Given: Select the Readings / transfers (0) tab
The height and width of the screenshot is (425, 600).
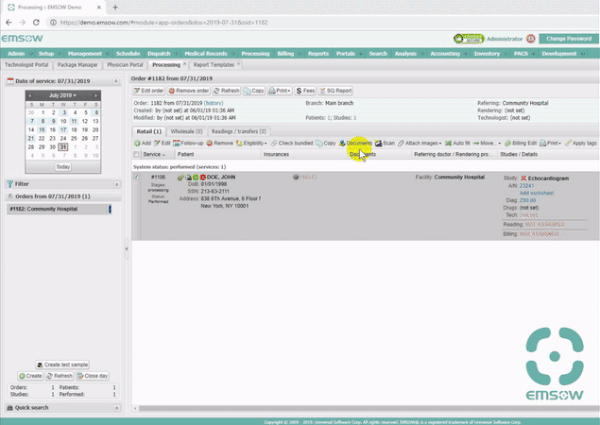Looking at the screenshot, I should [x=238, y=131].
